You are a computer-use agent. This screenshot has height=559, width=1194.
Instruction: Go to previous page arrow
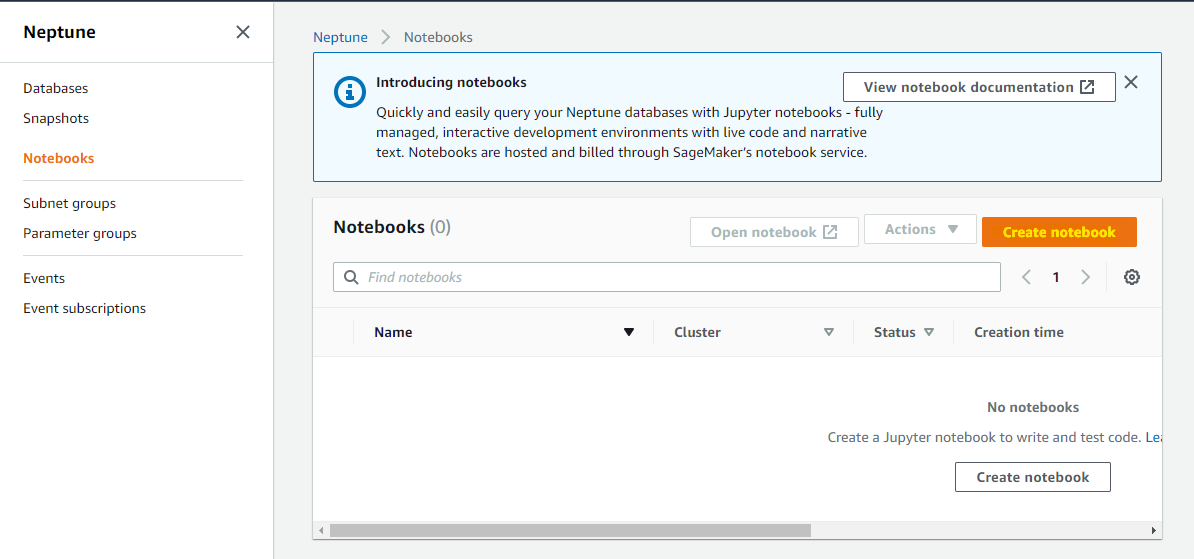1026,277
